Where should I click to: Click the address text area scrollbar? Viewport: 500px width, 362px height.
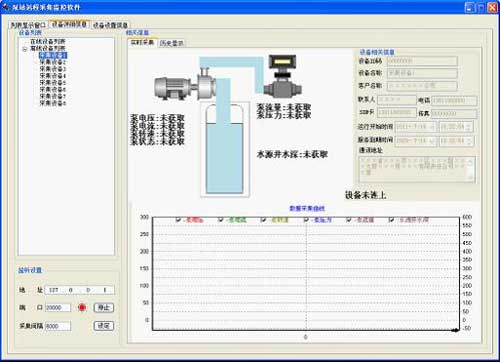(x=471, y=169)
